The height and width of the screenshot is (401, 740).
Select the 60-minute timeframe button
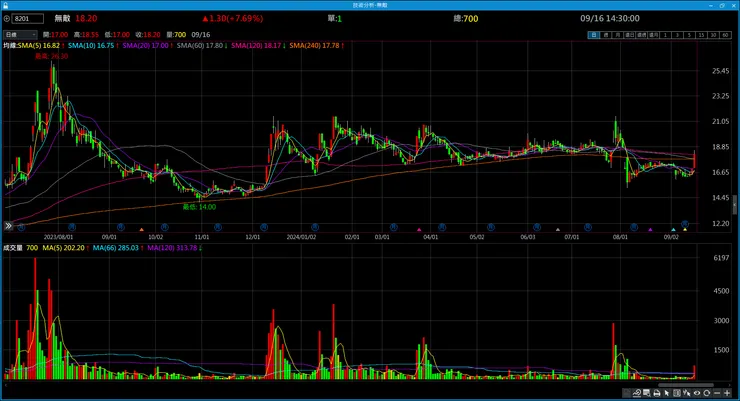click(x=726, y=35)
